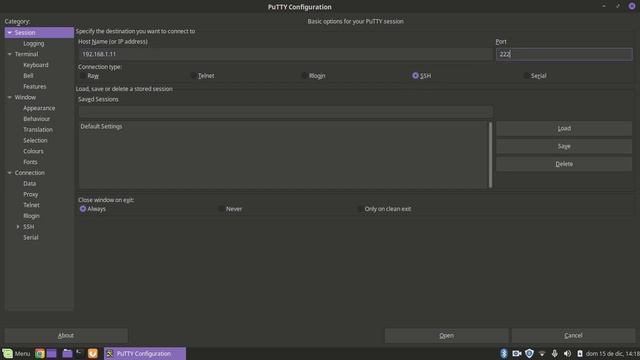Click the purple desktop icon in taskbar

(52, 353)
